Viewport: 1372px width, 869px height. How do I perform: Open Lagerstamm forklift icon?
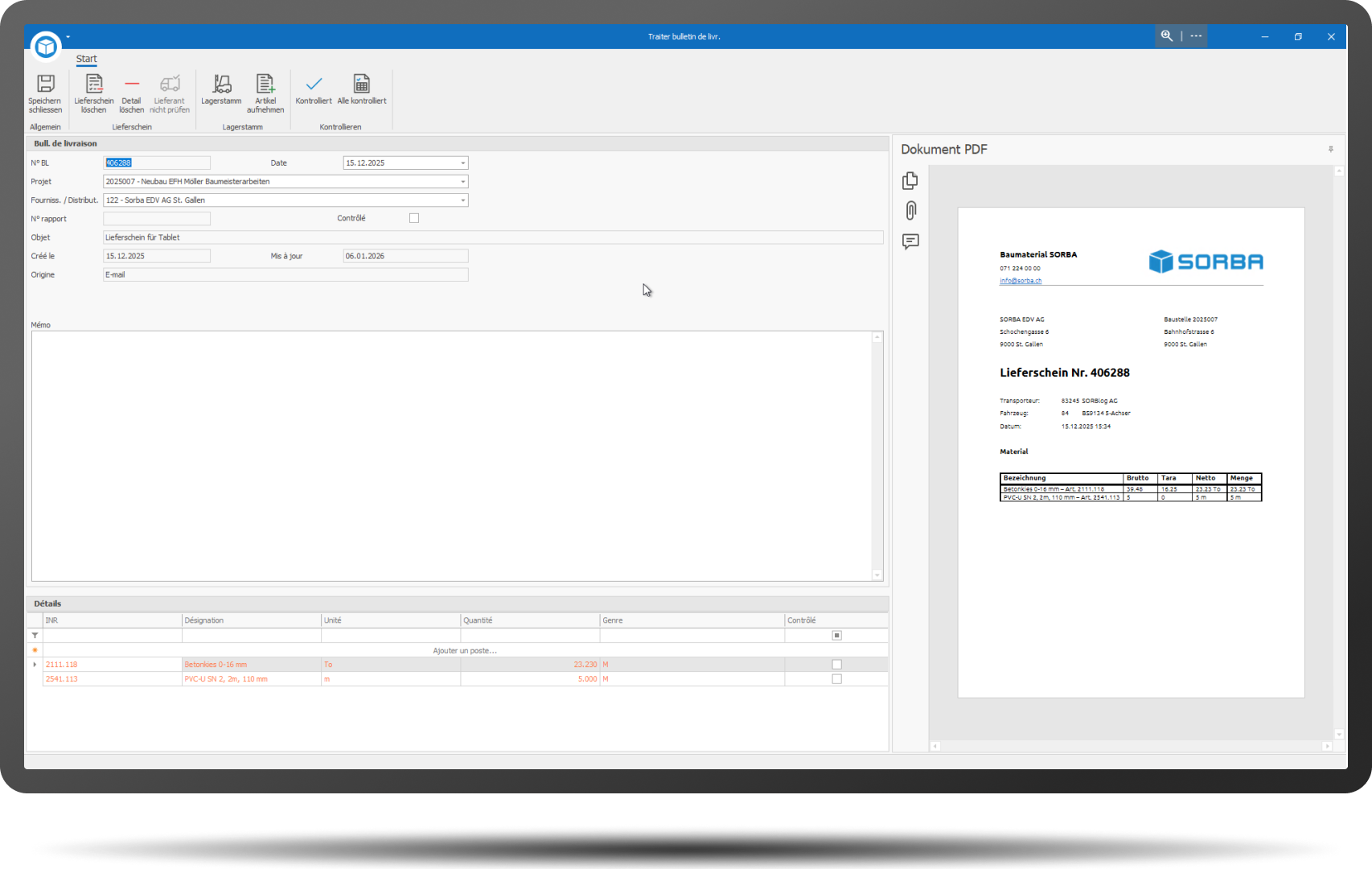click(221, 84)
